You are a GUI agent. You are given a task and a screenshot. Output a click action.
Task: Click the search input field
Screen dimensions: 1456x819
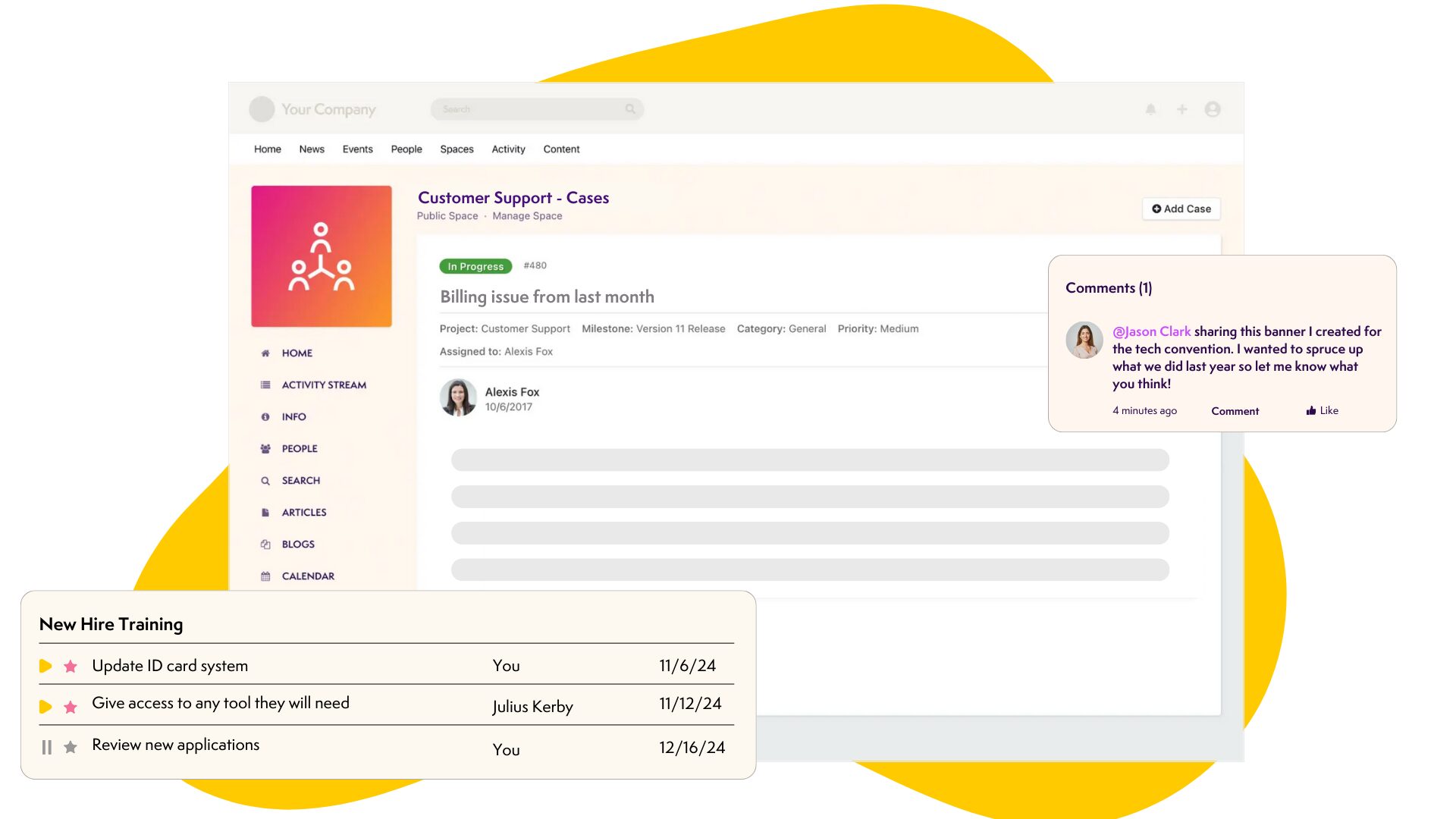coord(535,109)
